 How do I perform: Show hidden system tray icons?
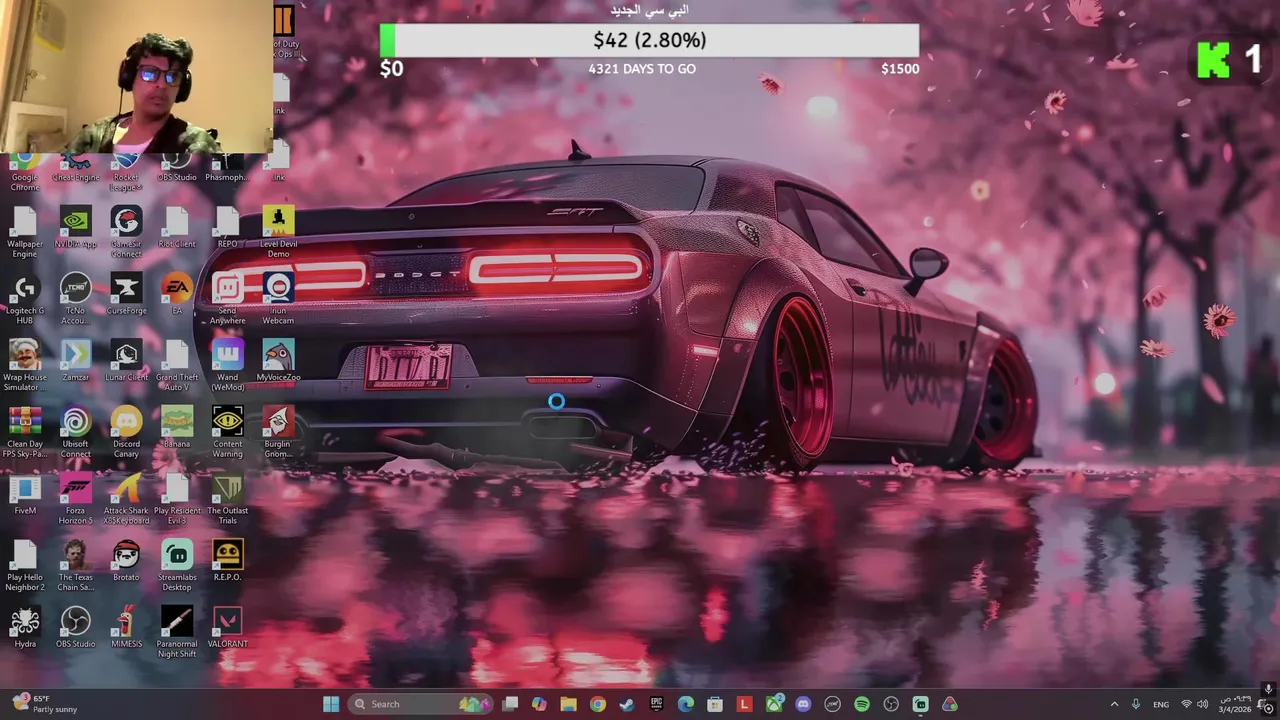tap(1114, 704)
